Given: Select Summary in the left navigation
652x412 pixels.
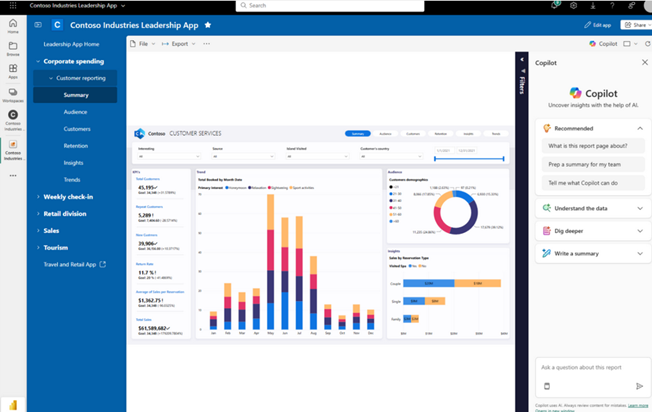Looking at the screenshot, I should [x=76, y=95].
